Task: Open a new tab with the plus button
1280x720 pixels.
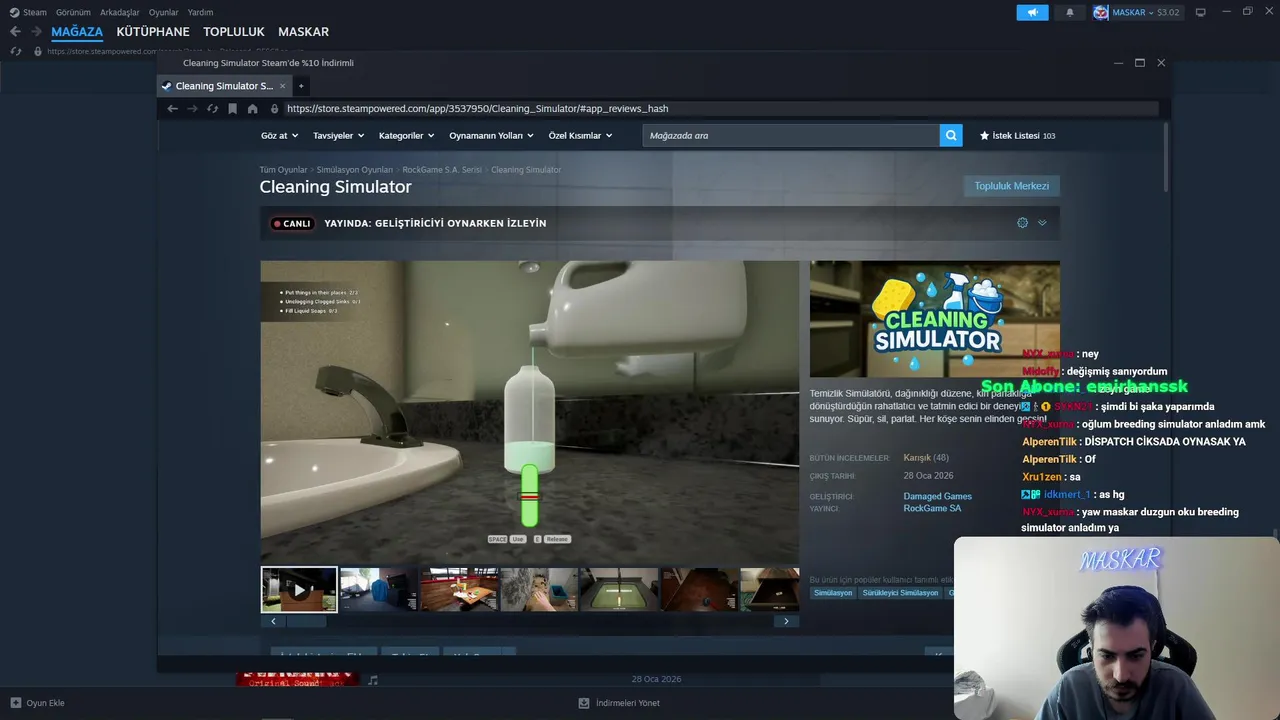Action: [301, 86]
